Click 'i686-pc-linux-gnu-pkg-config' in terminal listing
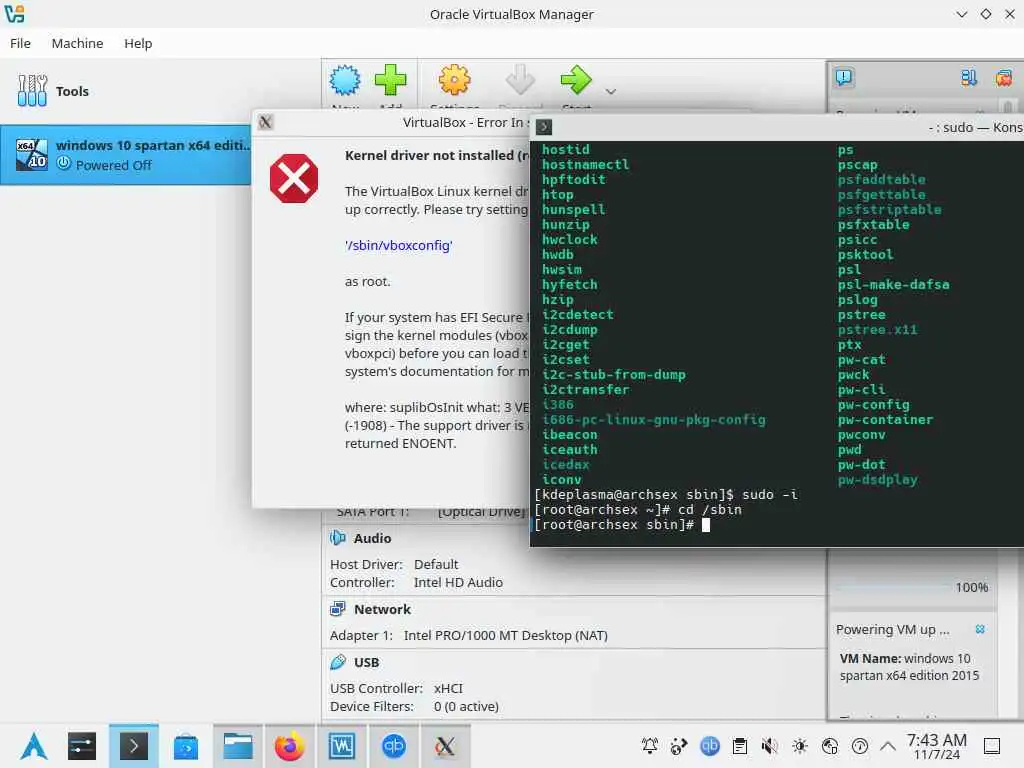This screenshot has width=1024, height=768. click(654, 419)
